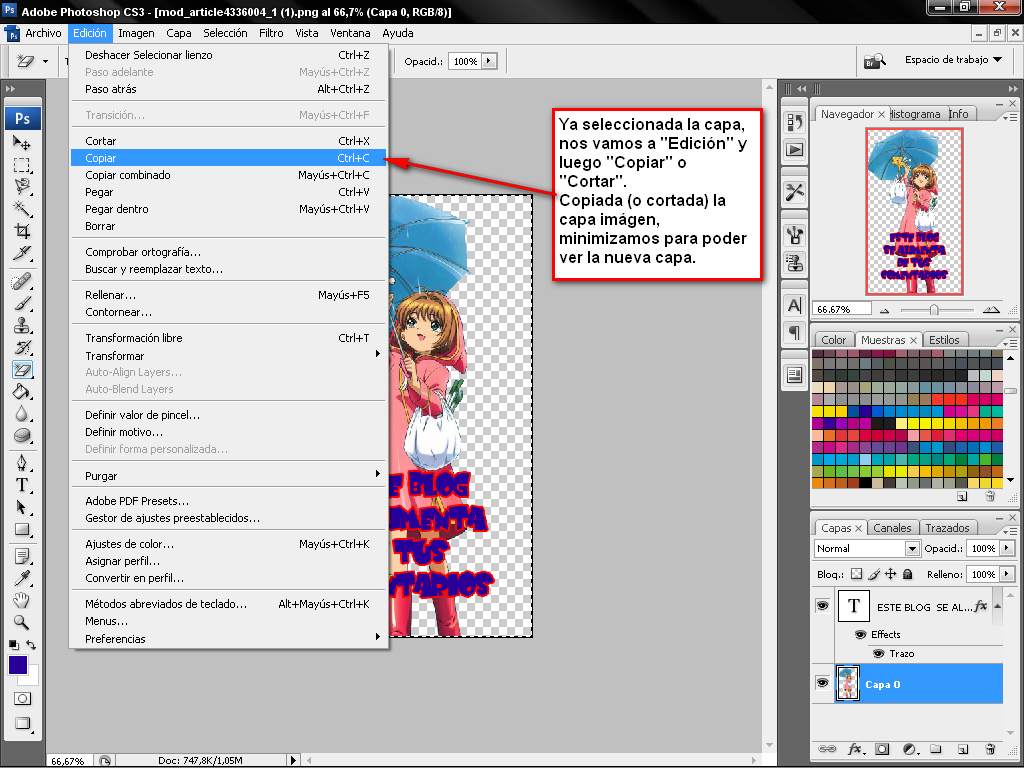Toggle lock position

[x=891, y=574]
